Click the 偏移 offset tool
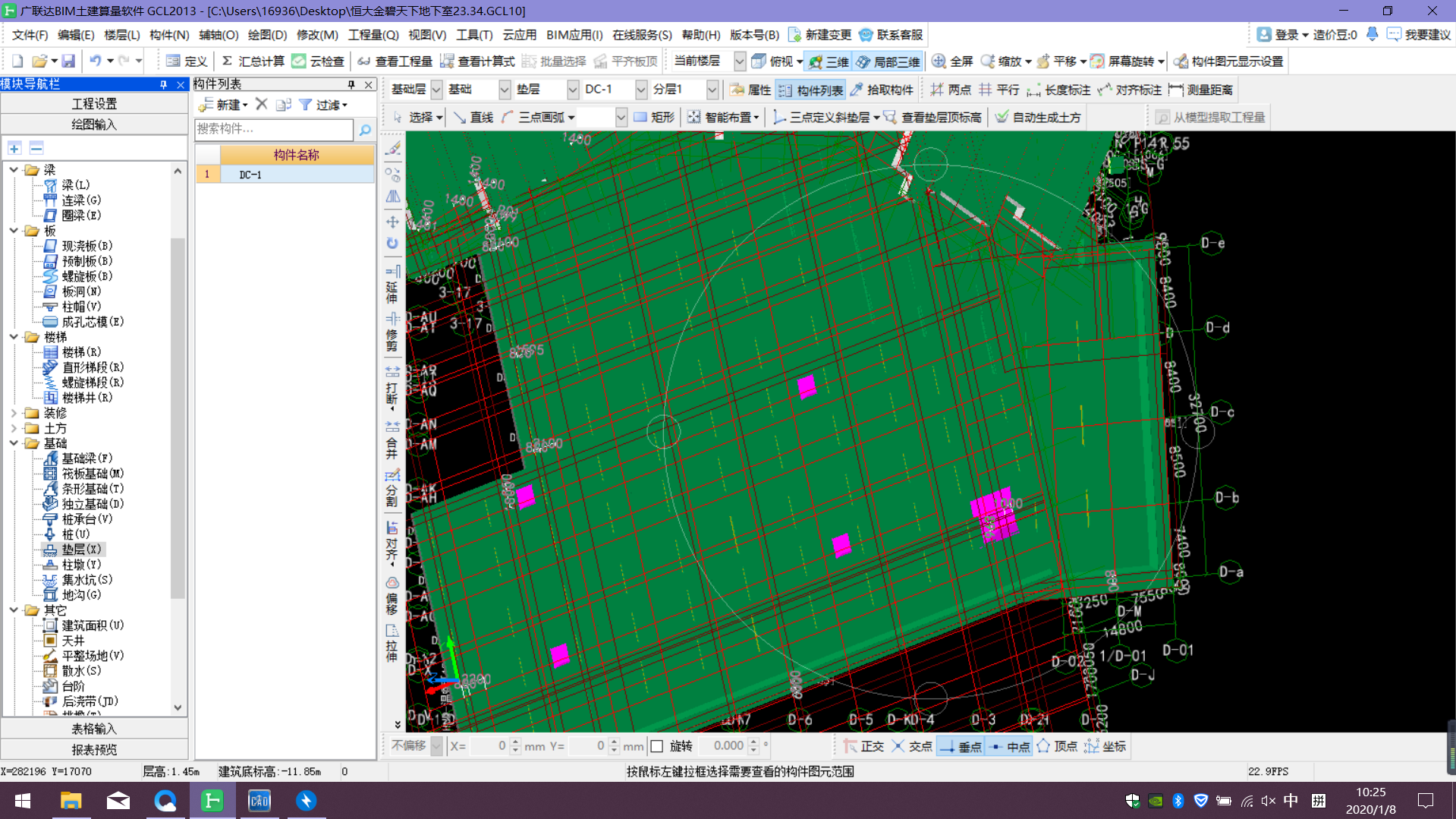The image size is (1456, 819). click(392, 596)
